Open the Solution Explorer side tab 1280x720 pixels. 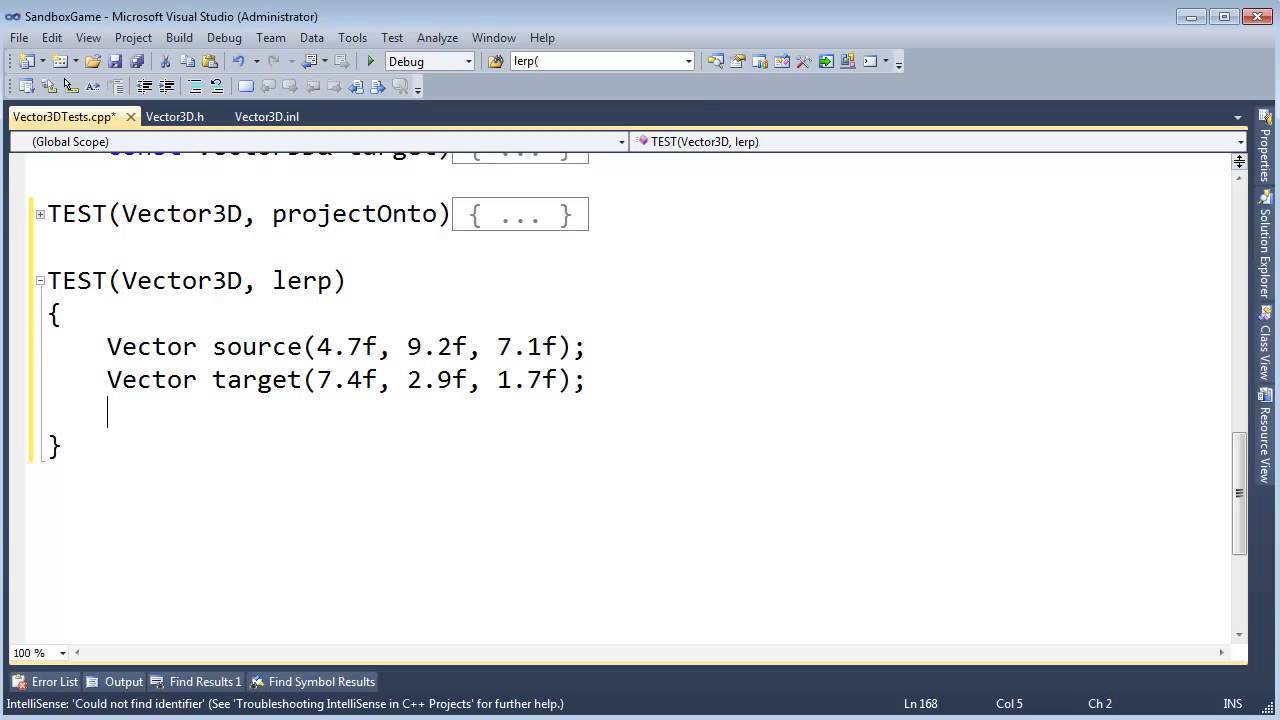coord(1265,243)
